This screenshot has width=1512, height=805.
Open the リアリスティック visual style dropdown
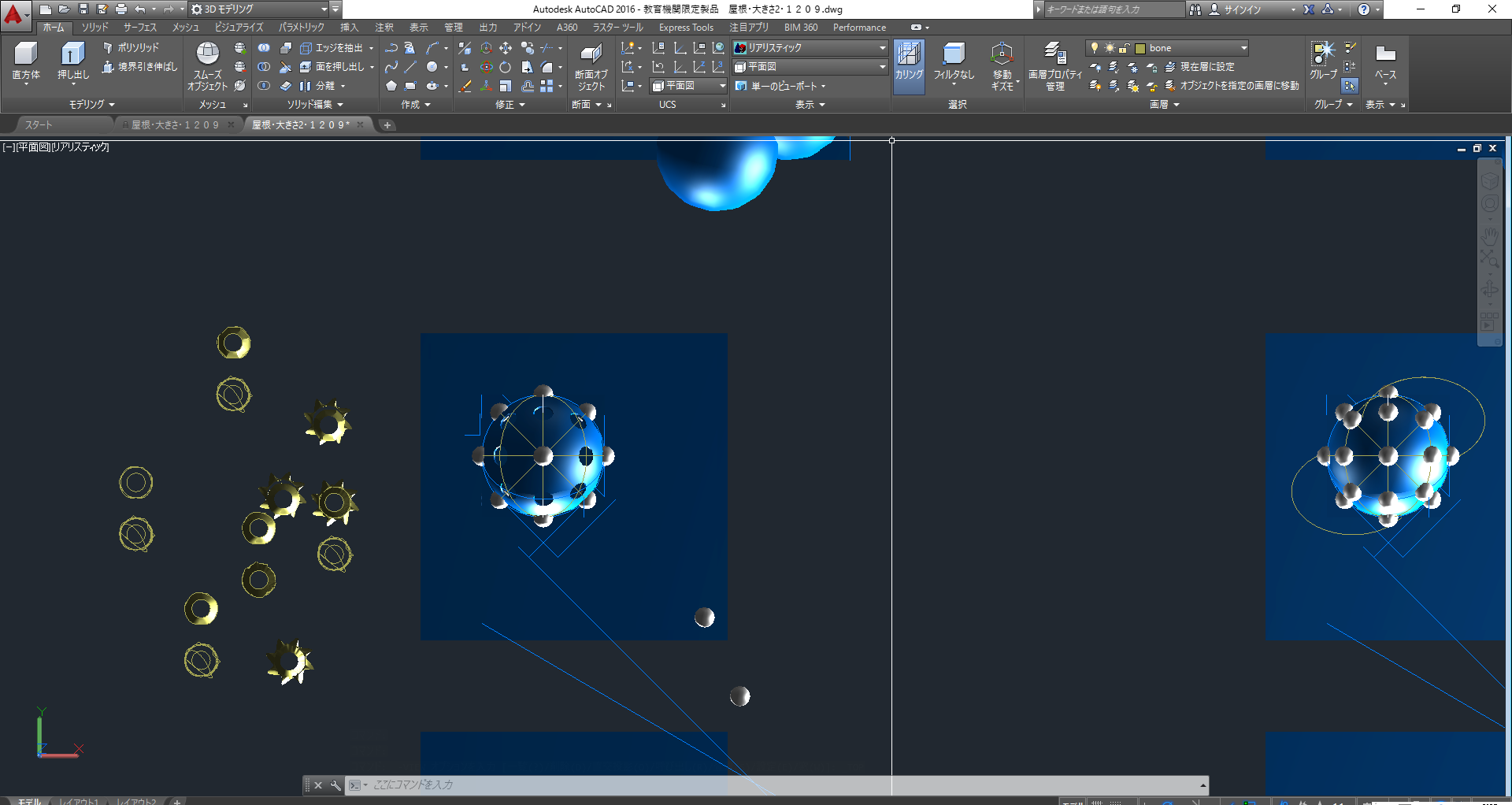click(x=882, y=48)
